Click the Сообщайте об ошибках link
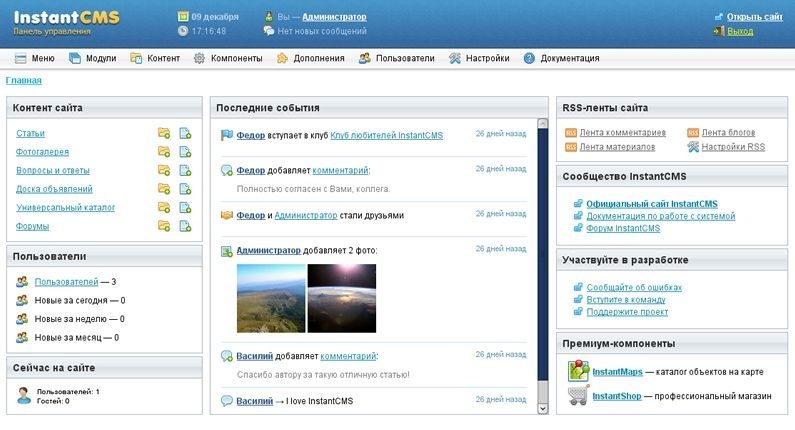 point(634,288)
